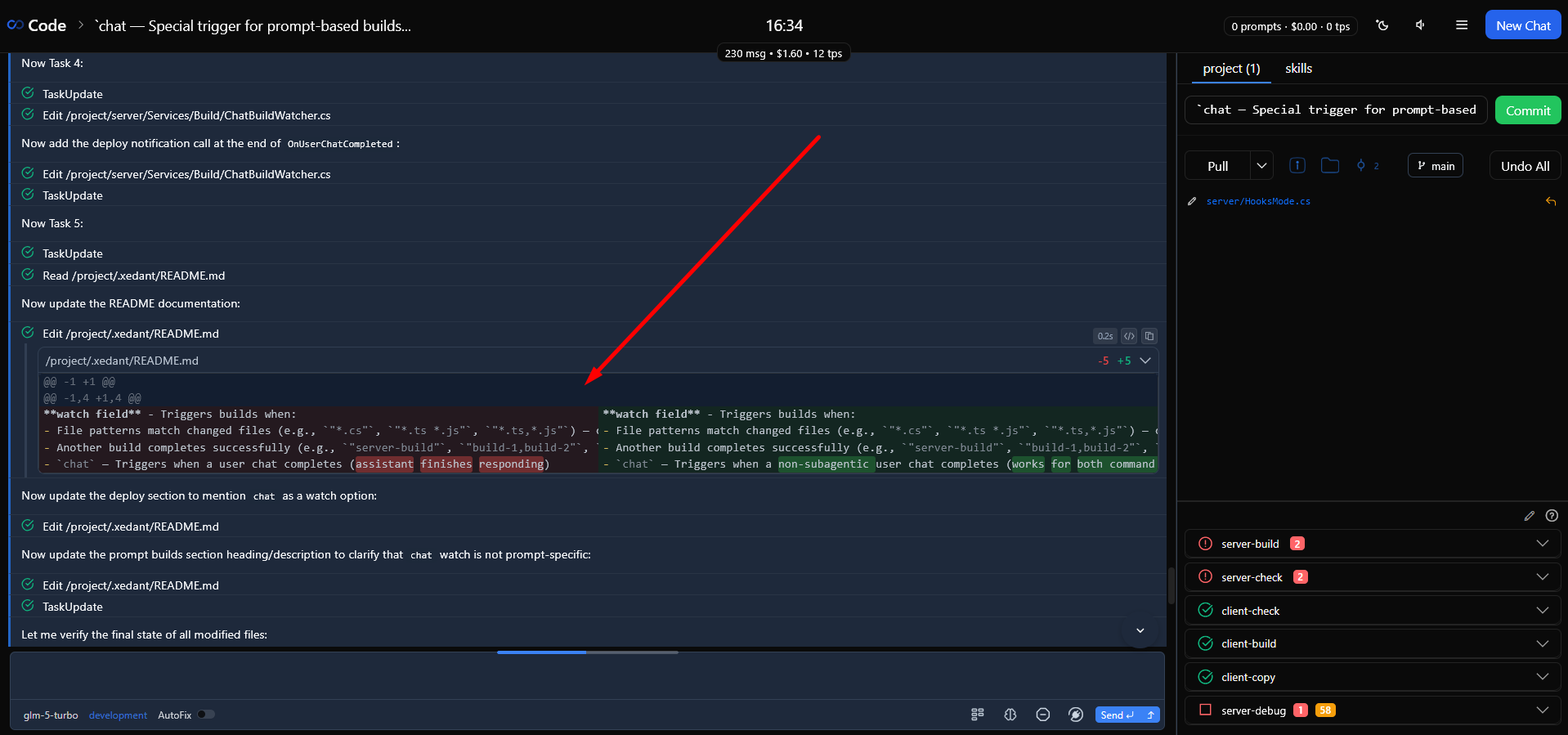The width and height of the screenshot is (1568, 735).
Task: Click the -5 deletions count
Action: pyautogui.click(x=1104, y=361)
